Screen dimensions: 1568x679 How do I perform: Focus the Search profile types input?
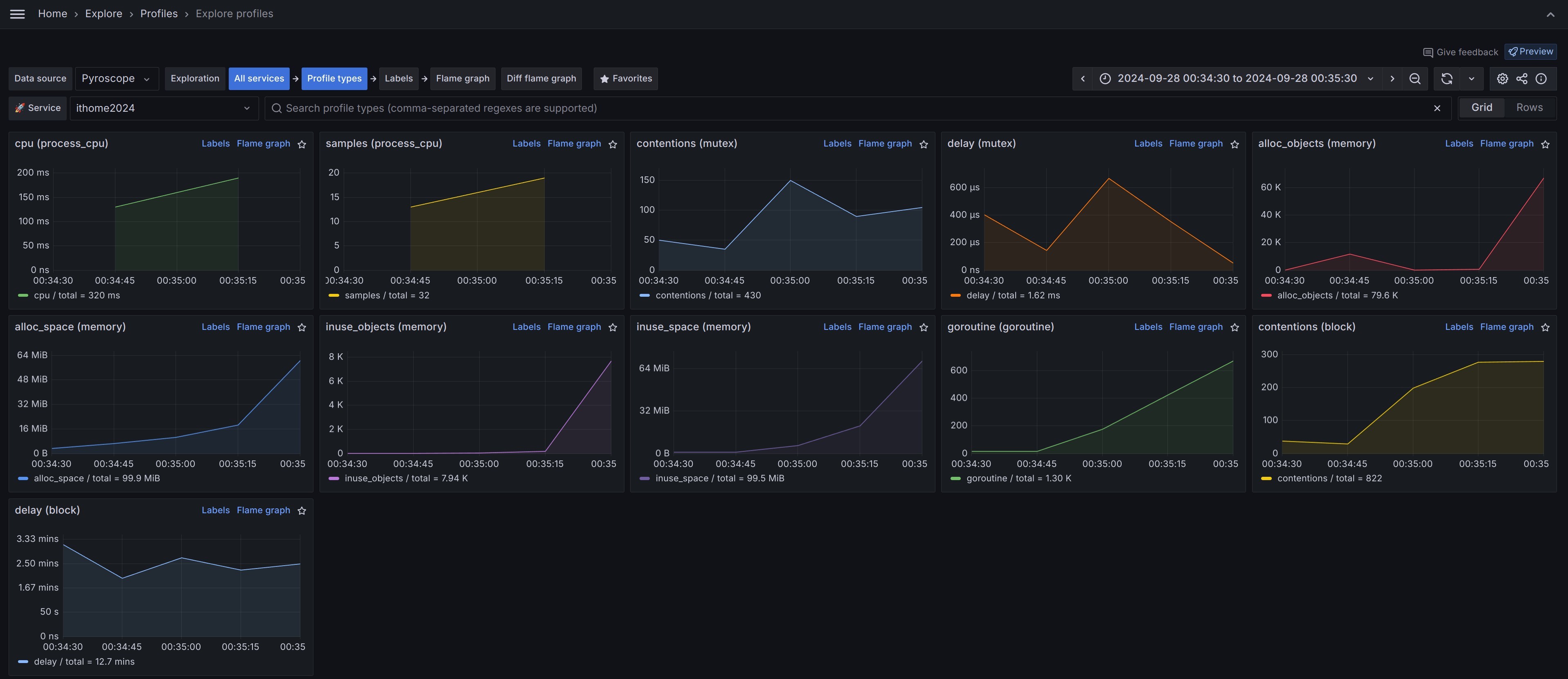coord(852,108)
